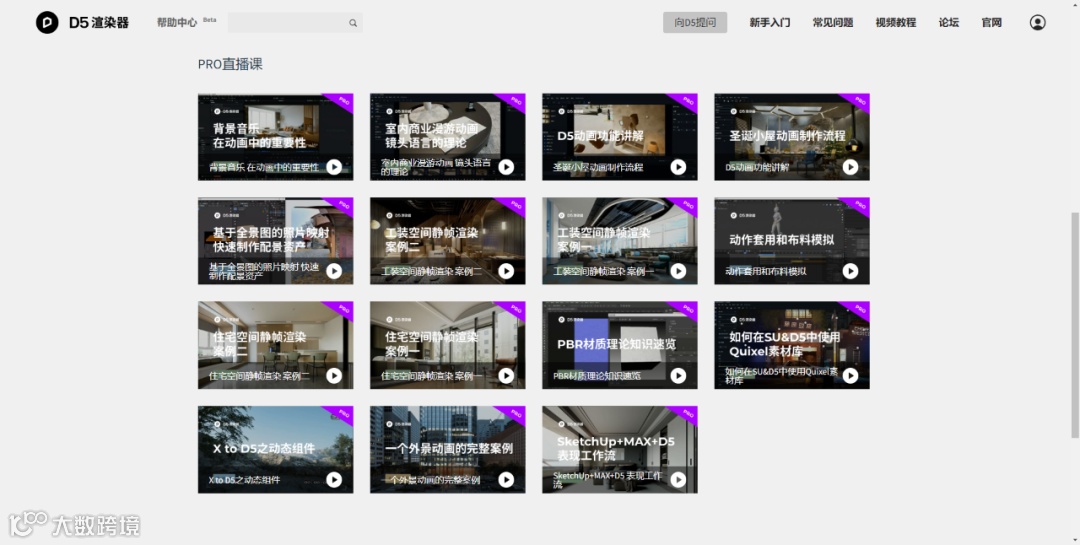The width and height of the screenshot is (1080, 545).
Task: Click the 帮助中心 Beta link
Action: [x=186, y=22]
